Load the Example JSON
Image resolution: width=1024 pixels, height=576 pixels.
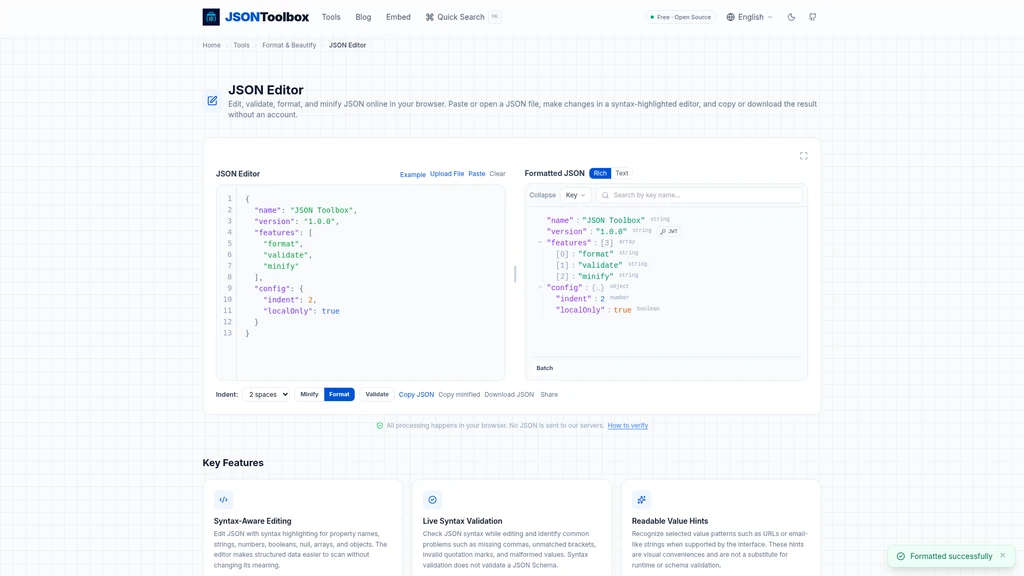413,174
